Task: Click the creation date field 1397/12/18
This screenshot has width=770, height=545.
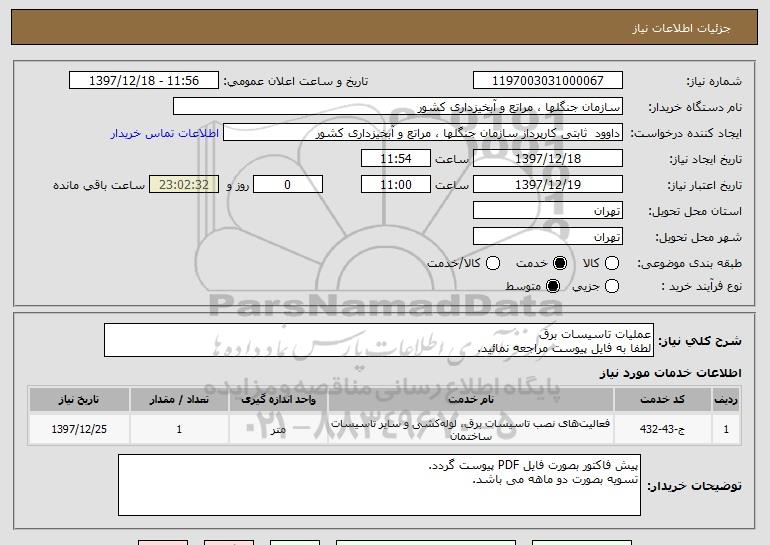Action: [548, 159]
